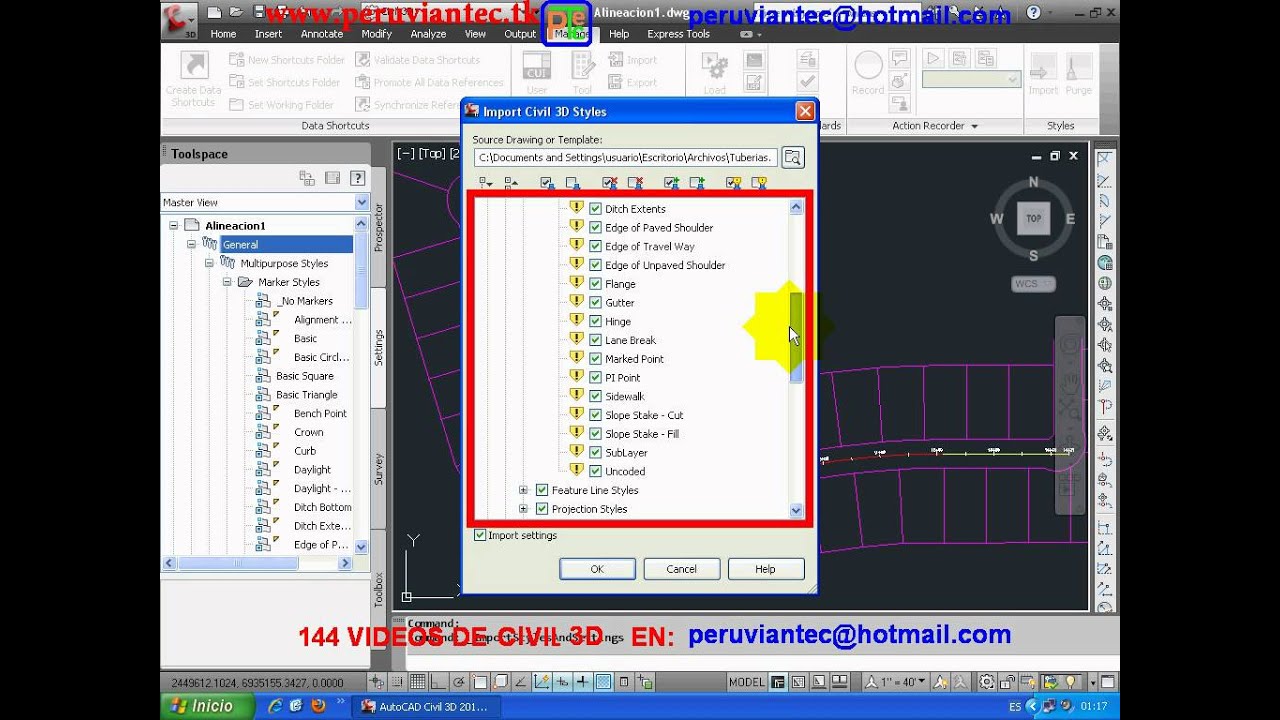Click the Toolspace help question mark icon
Image resolution: width=1280 pixels, height=720 pixels.
(x=357, y=178)
